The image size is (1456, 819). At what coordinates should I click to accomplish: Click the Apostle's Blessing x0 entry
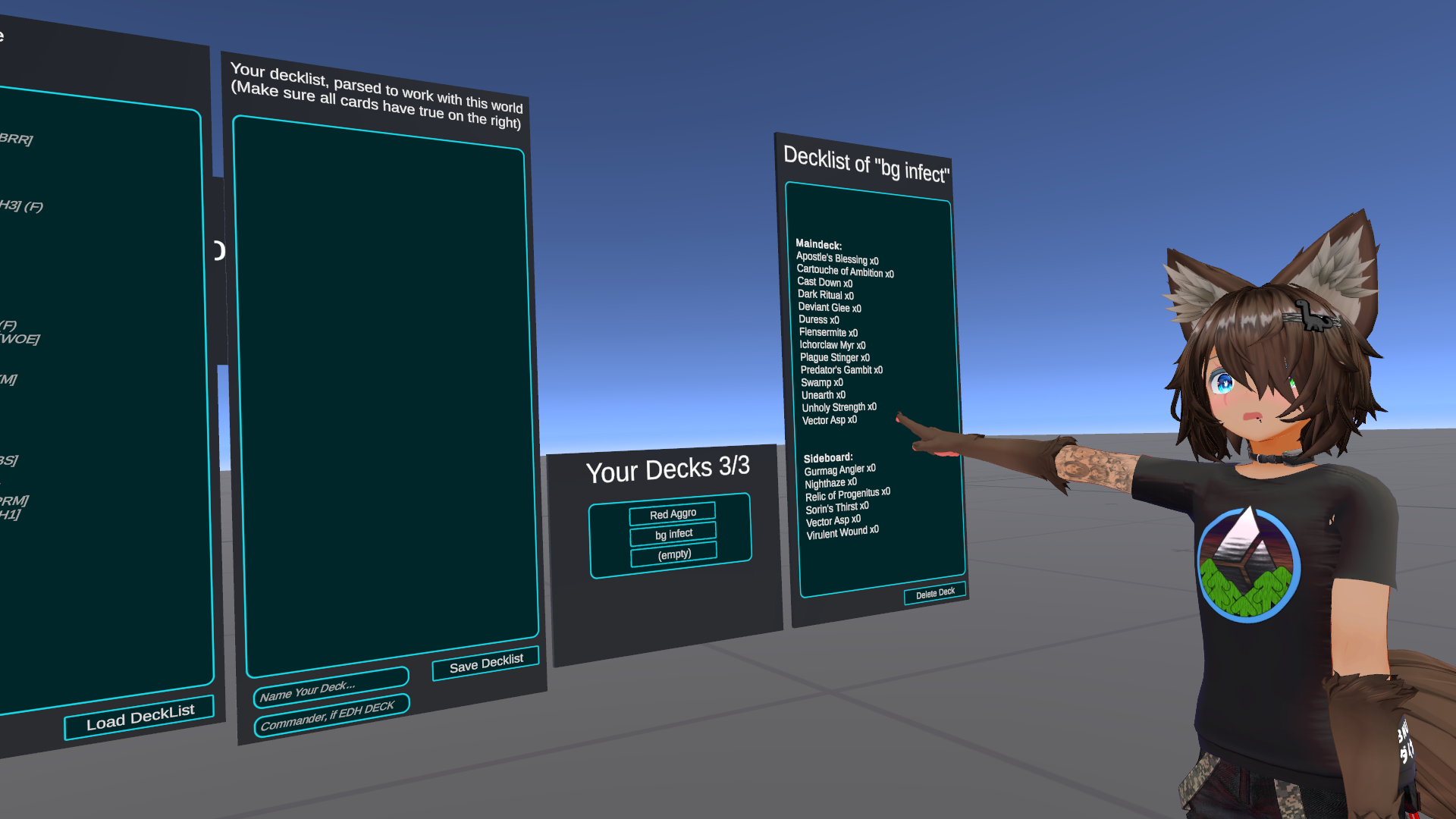pos(836,259)
